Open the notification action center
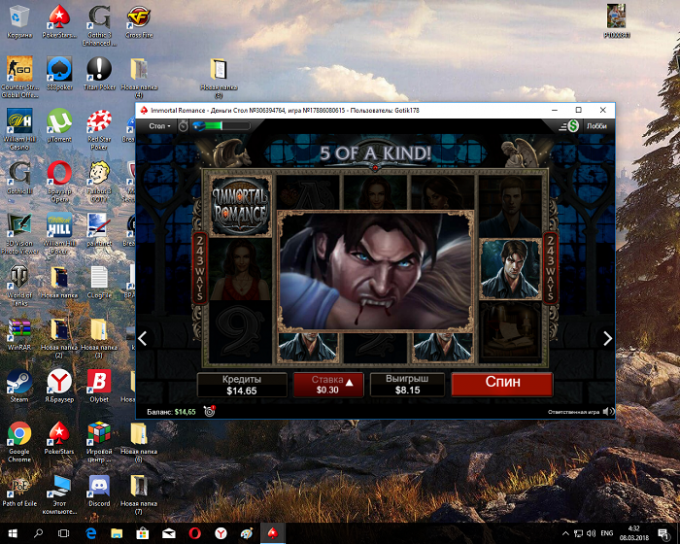 (x=664, y=533)
